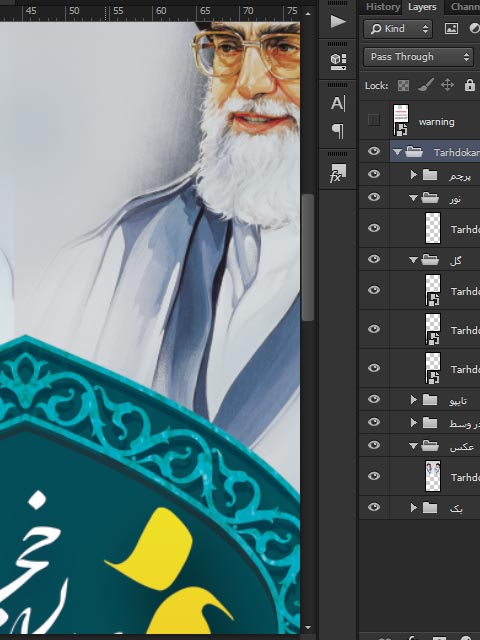This screenshot has height=640, width=480.
Task: Select the warning layer name
Action: 436,122
